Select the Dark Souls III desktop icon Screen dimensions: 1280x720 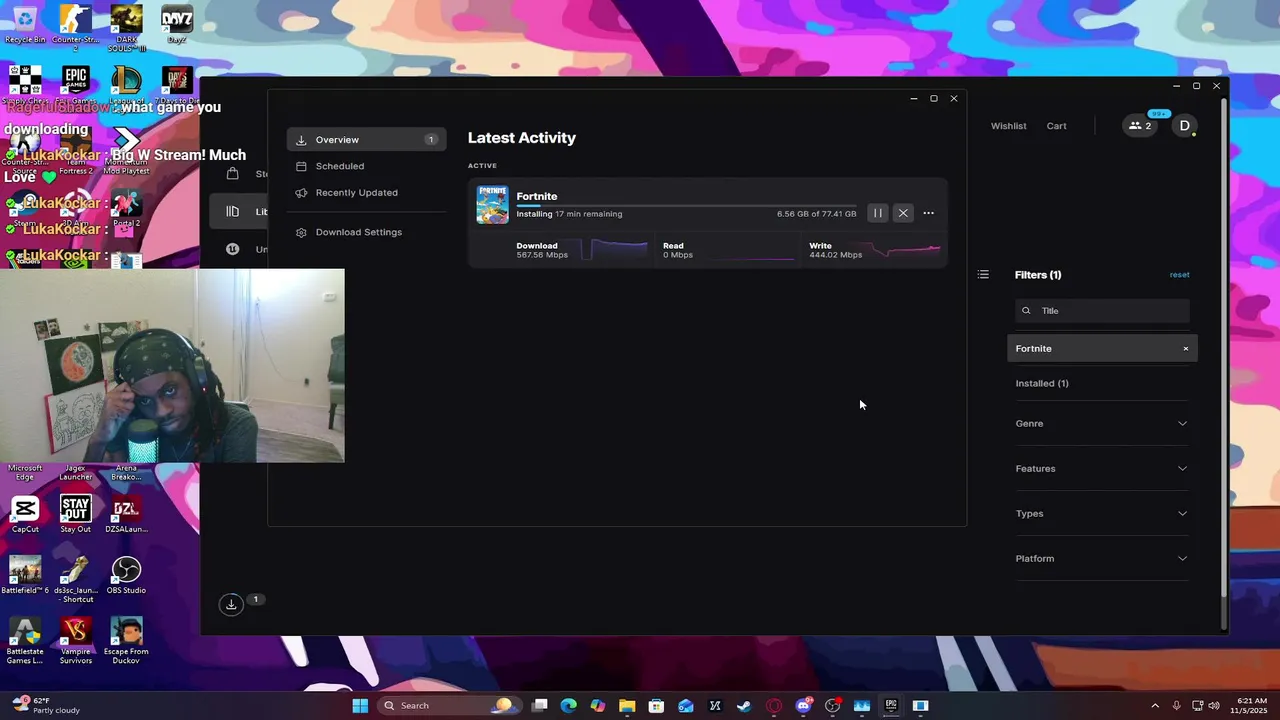pyautogui.click(x=126, y=27)
